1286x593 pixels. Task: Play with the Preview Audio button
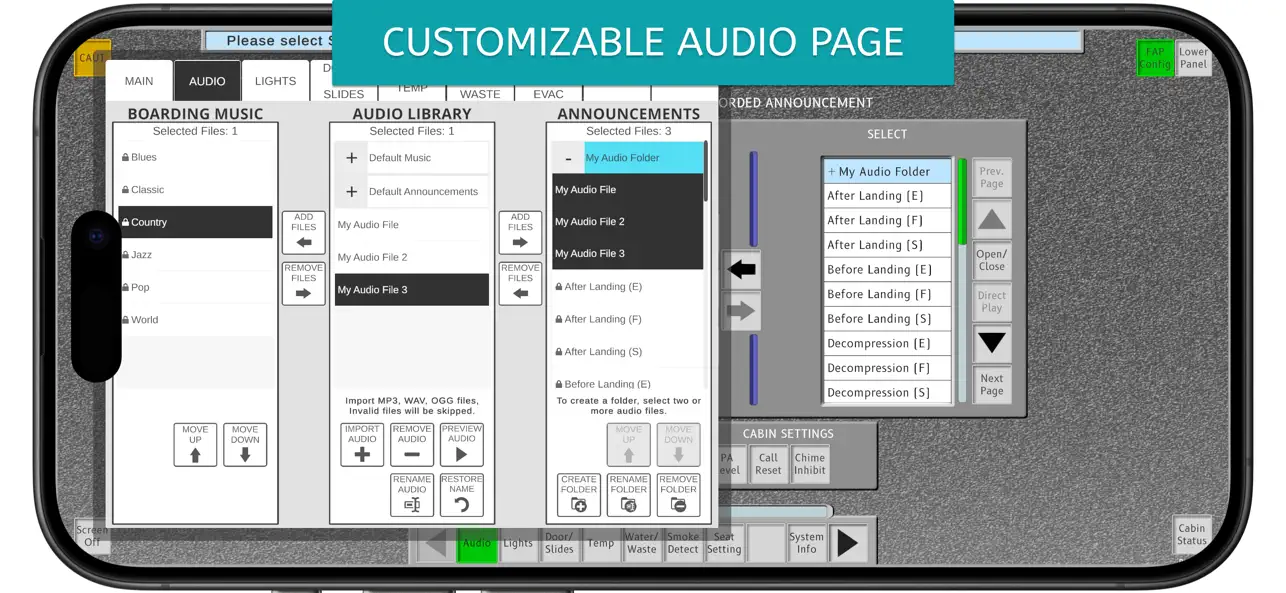462,445
